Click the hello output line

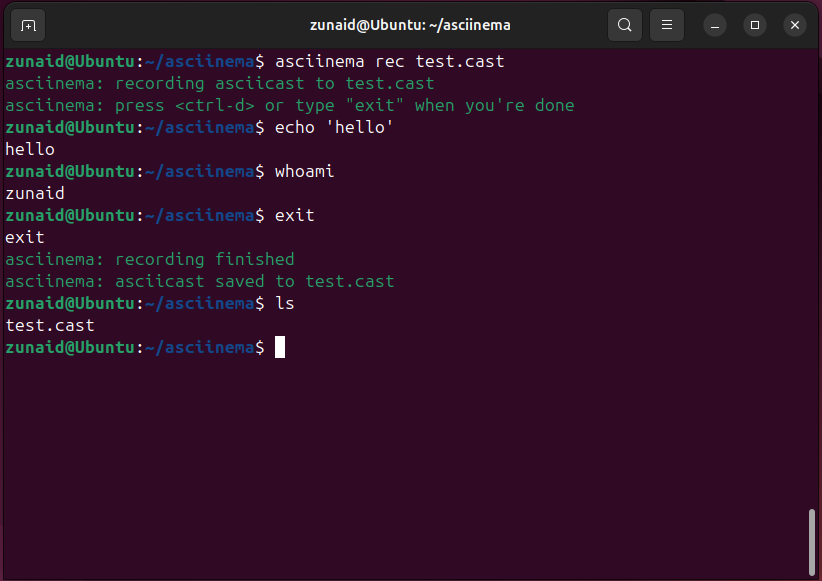(x=29, y=149)
